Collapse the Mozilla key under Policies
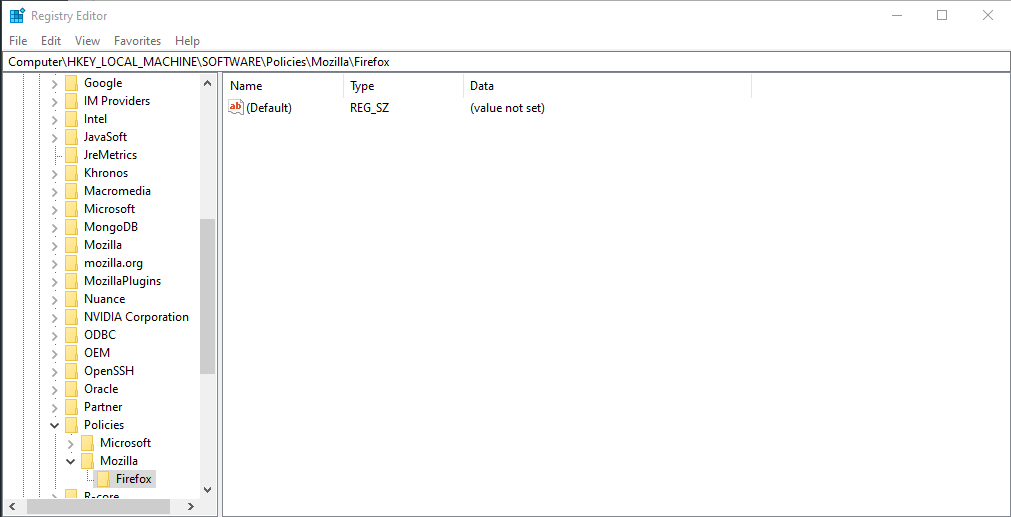Image resolution: width=1011 pixels, height=517 pixels. [71, 461]
